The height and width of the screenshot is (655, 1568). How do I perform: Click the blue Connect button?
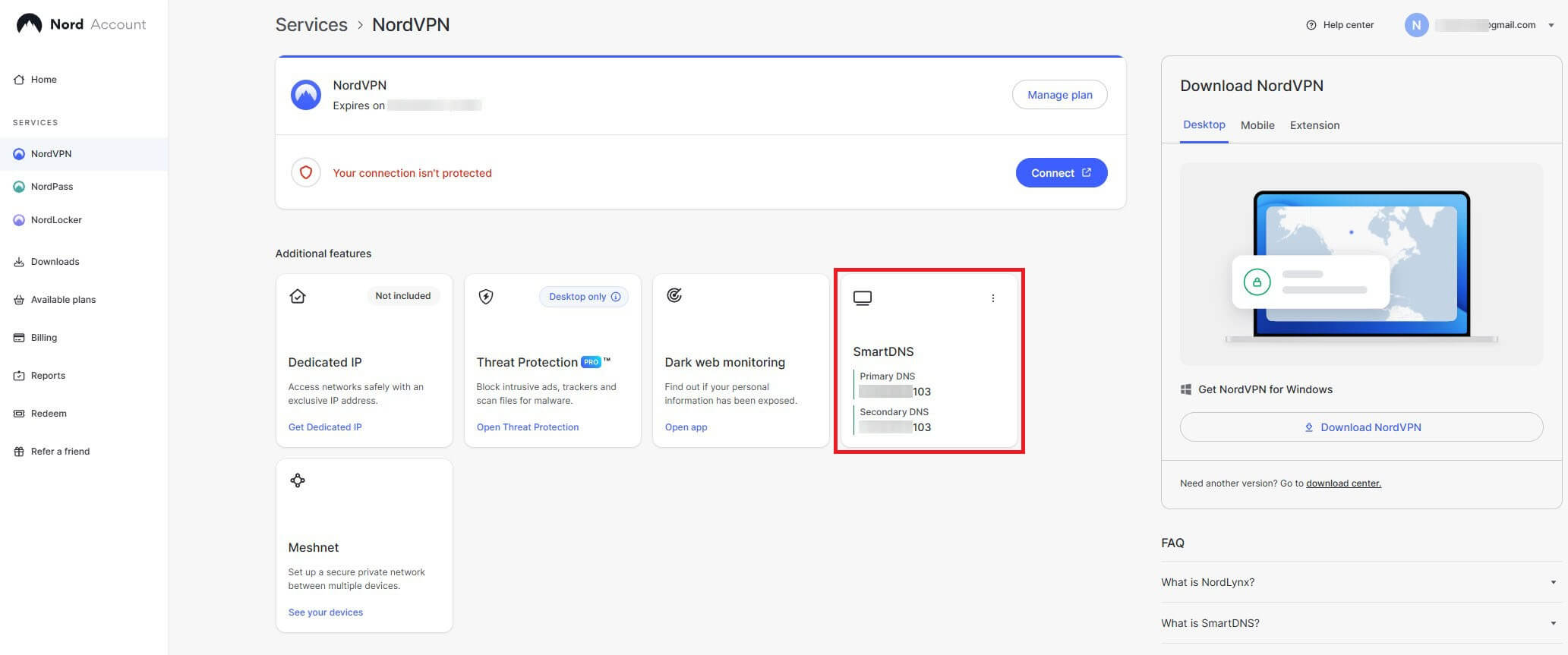(1062, 173)
